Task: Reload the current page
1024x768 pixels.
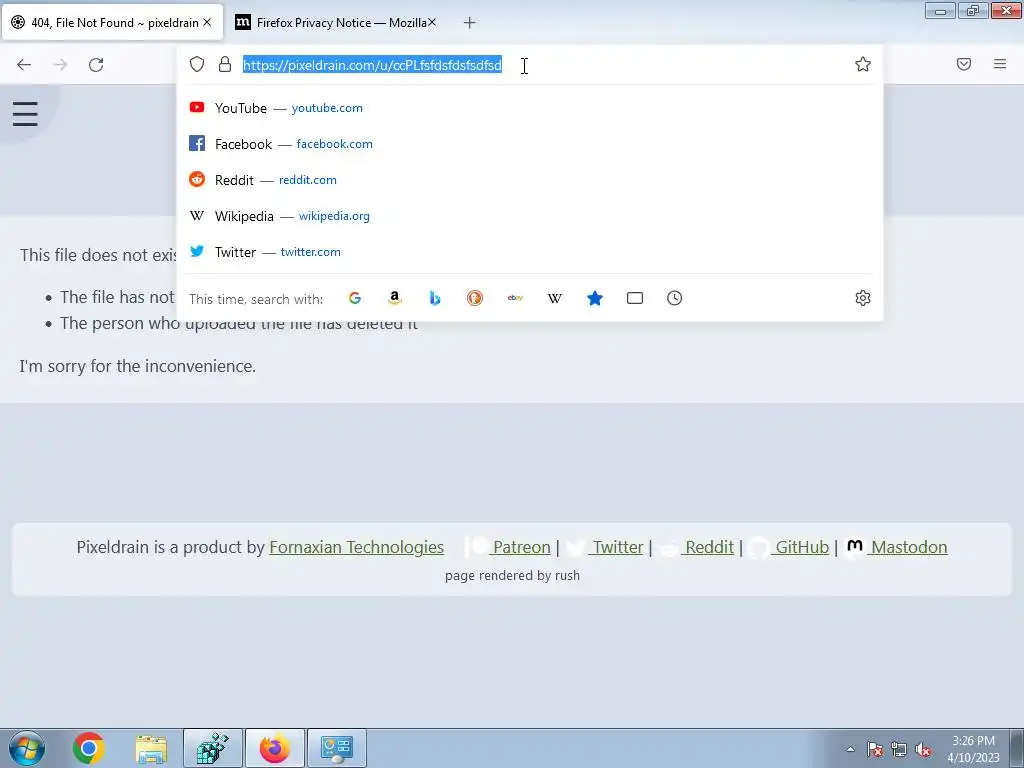Action: tap(96, 65)
